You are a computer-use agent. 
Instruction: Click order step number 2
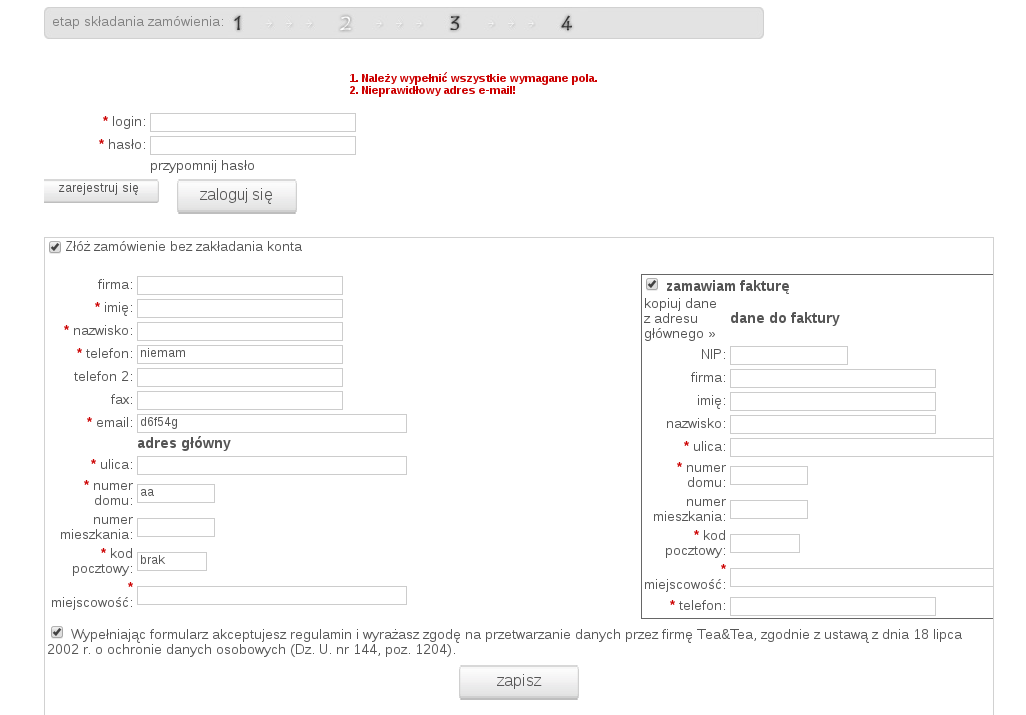pos(345,24)
